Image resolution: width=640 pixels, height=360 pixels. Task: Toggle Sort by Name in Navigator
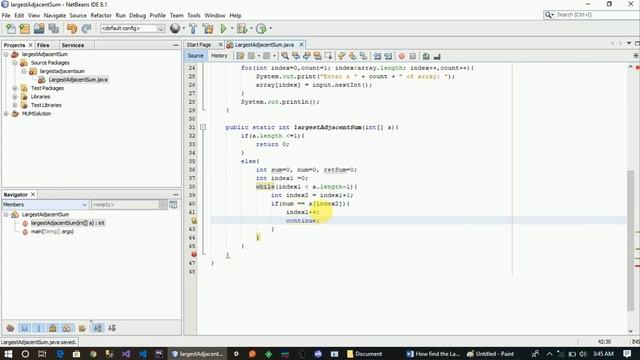(98, 328)
